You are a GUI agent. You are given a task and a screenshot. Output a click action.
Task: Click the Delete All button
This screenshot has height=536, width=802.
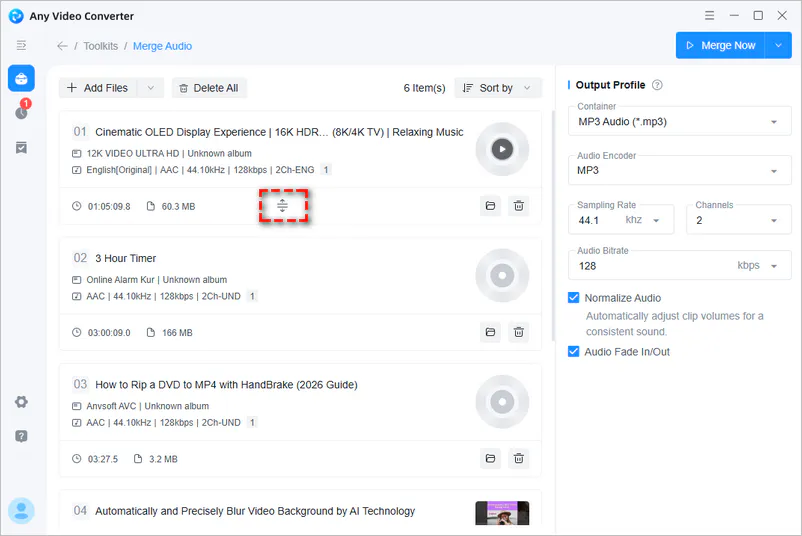coord(209,88)
